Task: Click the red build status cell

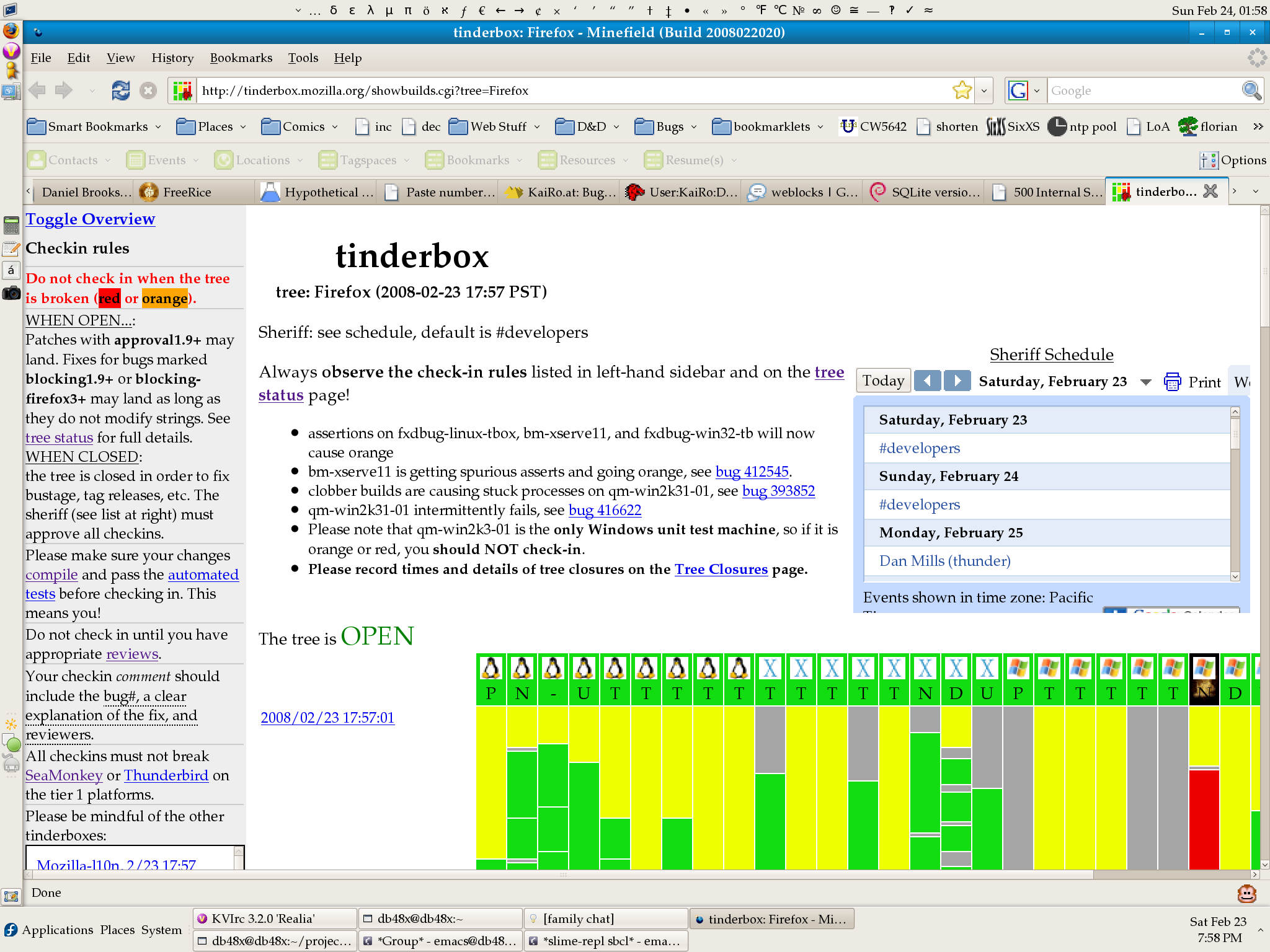Action: click(1204, 819)
